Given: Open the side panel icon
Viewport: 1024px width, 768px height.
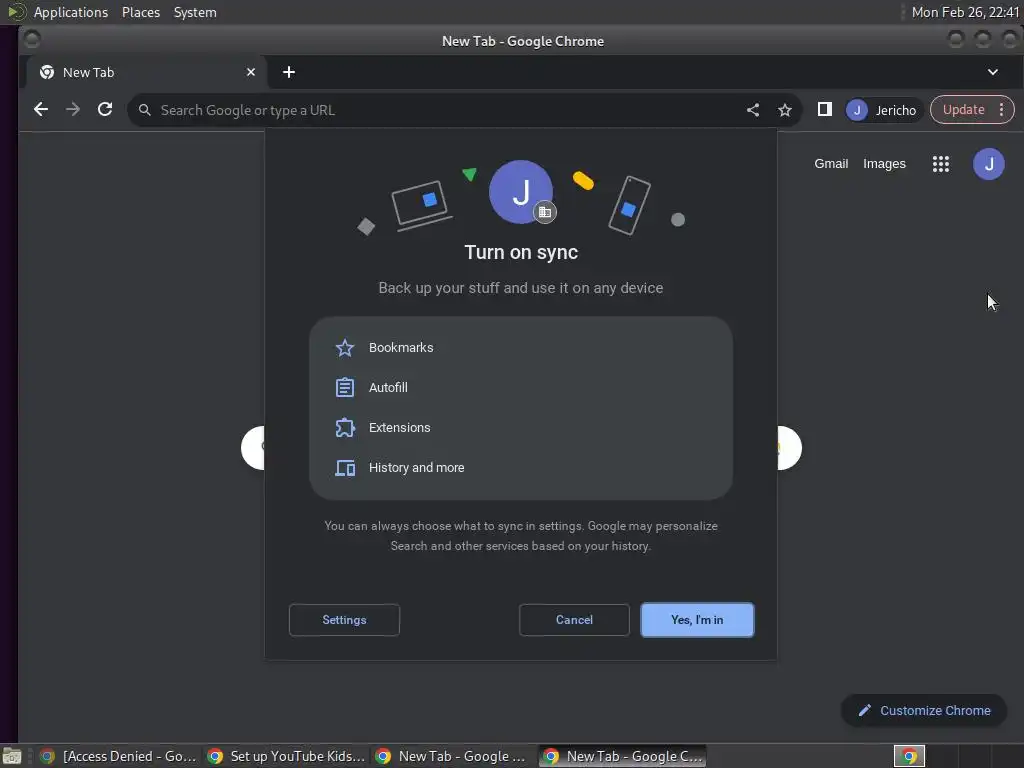Looking at the screenshot, I should click(x=825, y=110).
